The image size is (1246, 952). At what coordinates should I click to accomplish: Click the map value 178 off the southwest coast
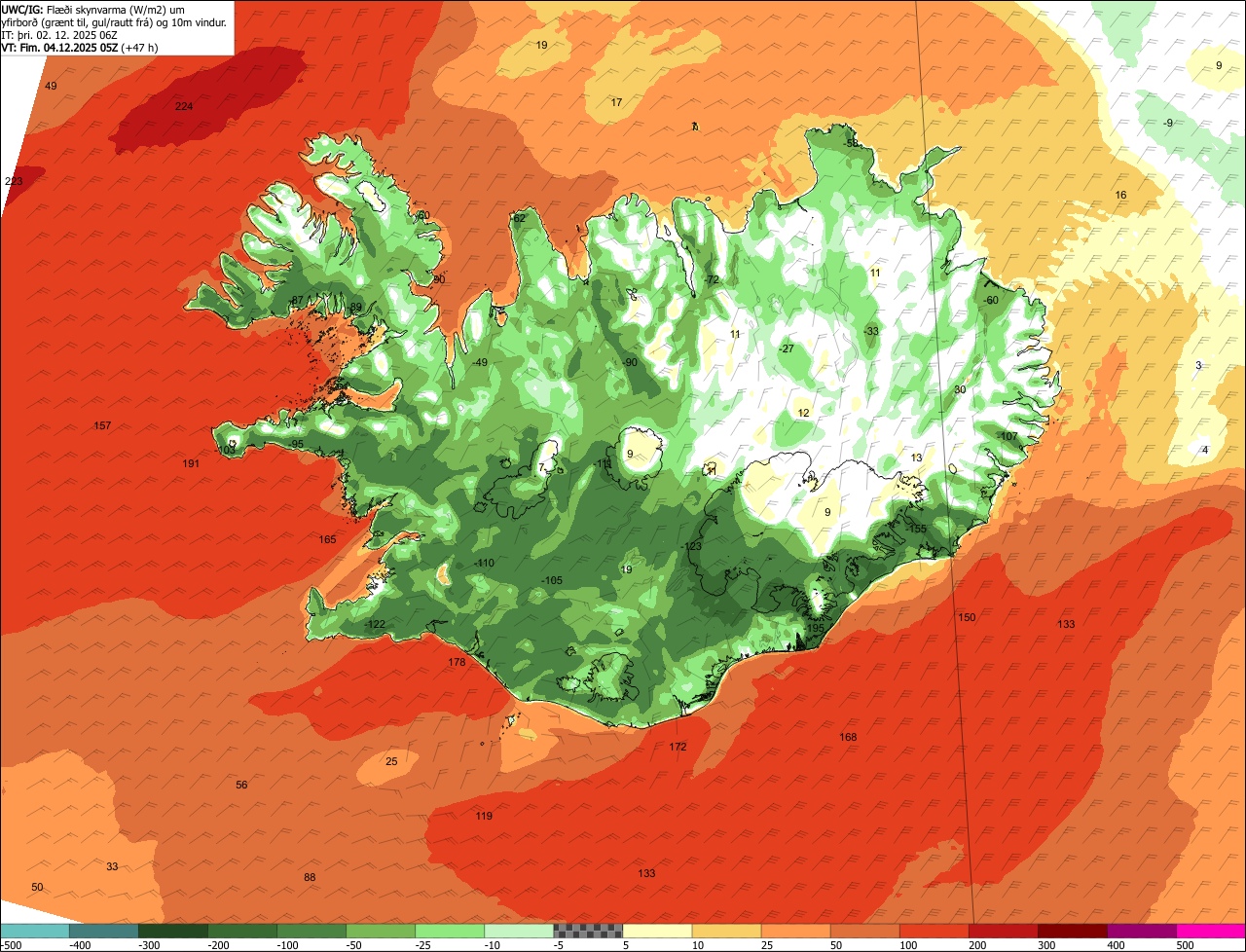pos(457,662)
